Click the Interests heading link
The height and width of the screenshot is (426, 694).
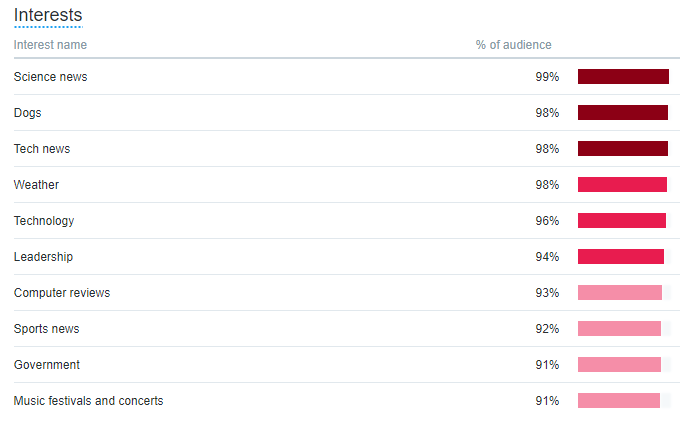pyautogui.click(x=48, y=15)
